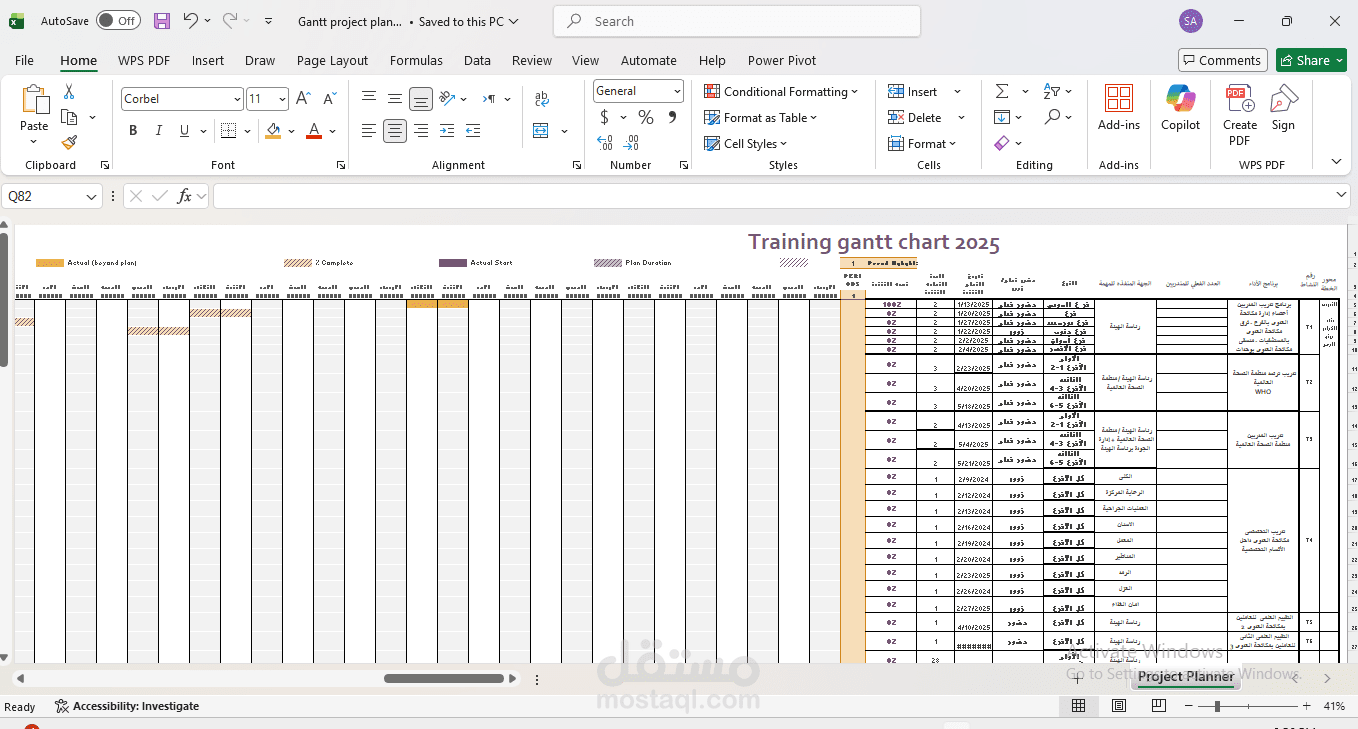The image size is (1358, 729).
Task: Open Format as Table dropdown
Action: pos(760,117)
